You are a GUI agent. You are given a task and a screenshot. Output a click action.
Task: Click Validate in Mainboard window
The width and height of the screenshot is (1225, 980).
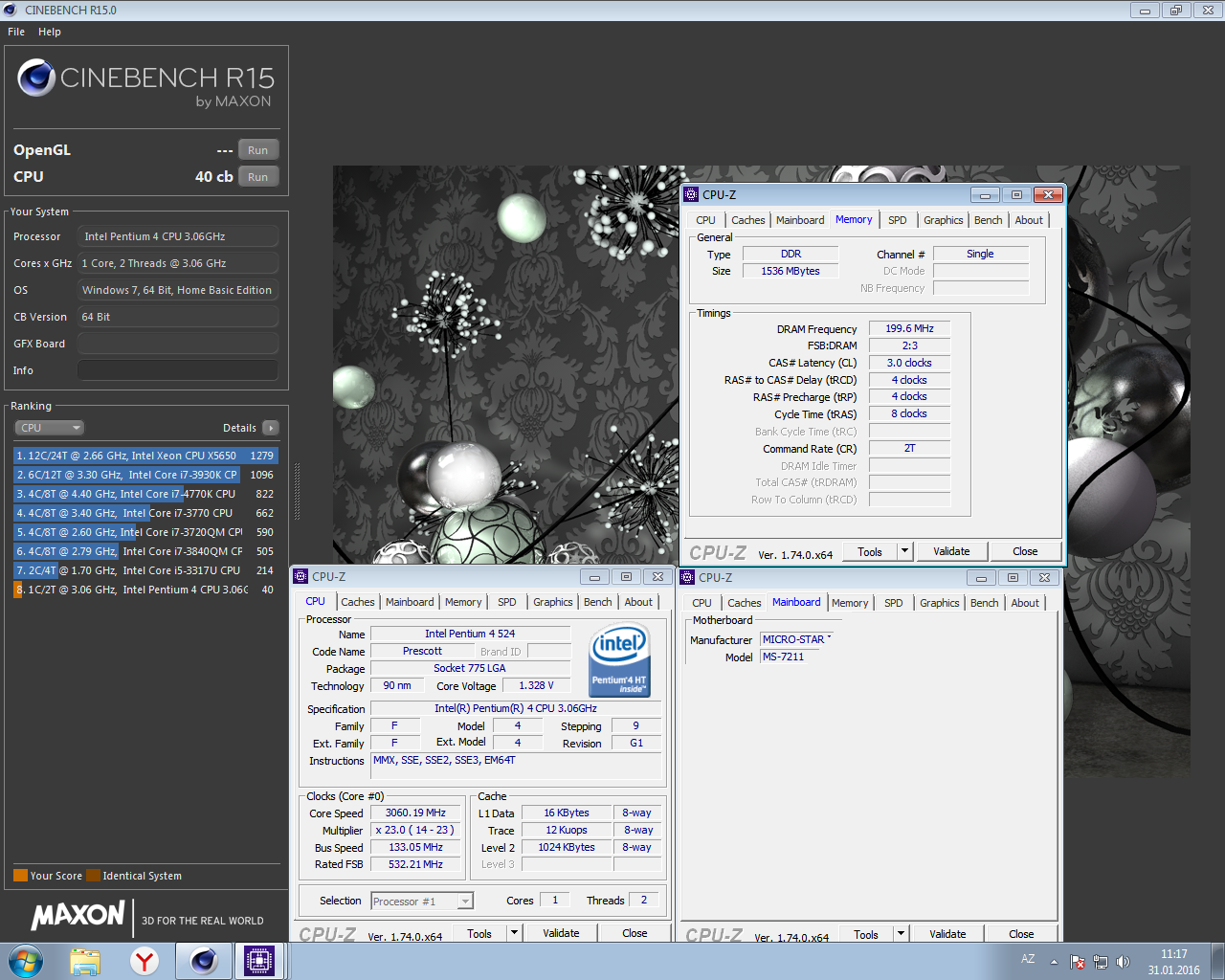tap(947, 934)
